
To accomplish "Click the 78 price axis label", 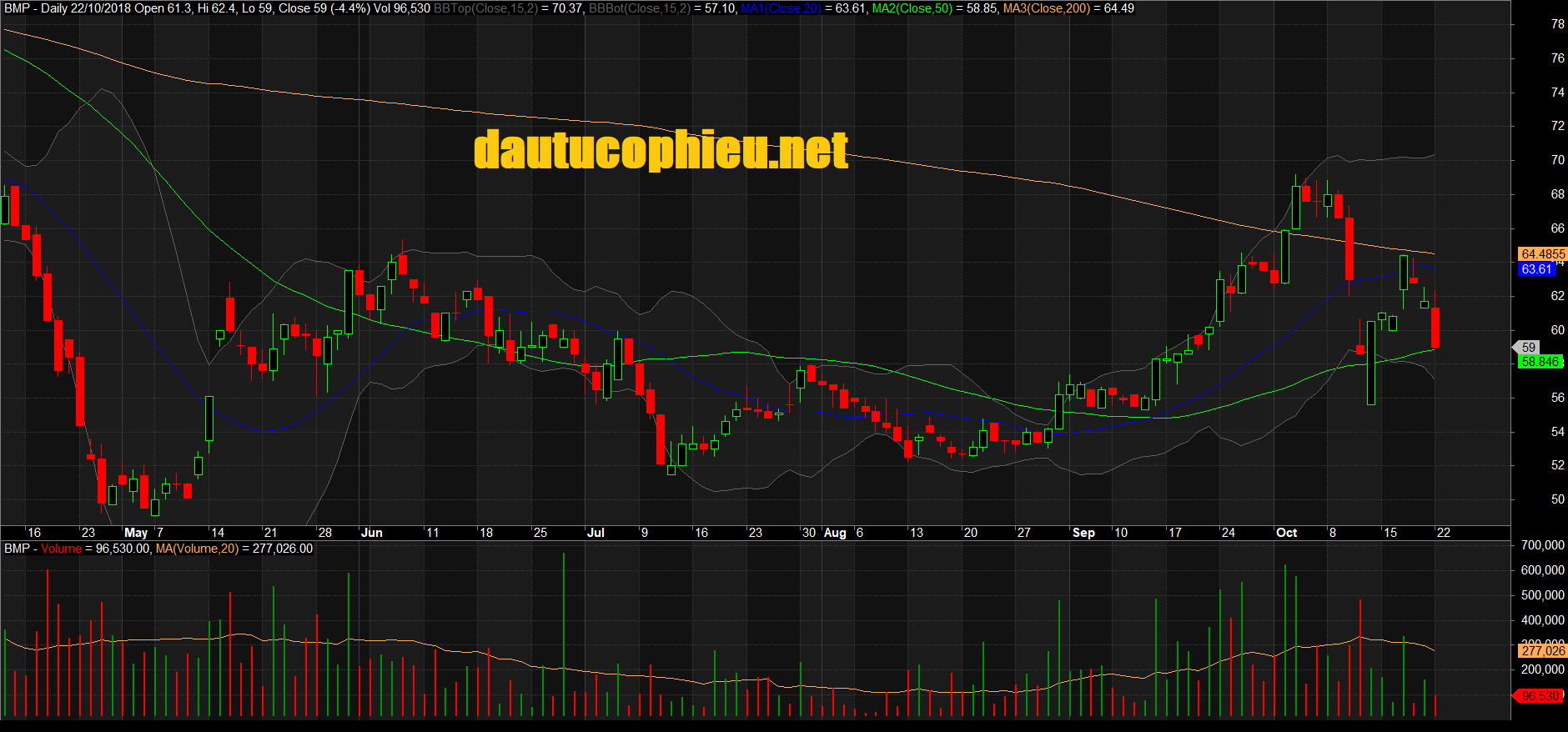I will (1558, 24).
